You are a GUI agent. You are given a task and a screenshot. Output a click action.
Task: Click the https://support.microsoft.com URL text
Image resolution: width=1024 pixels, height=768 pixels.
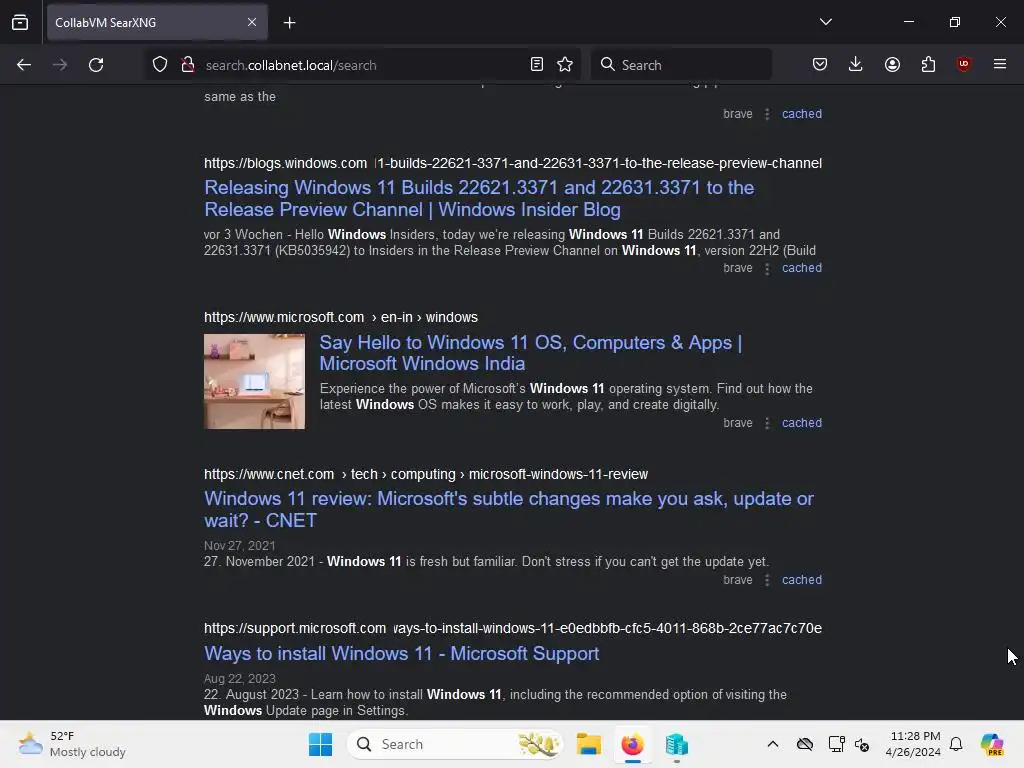pos(295,628)
